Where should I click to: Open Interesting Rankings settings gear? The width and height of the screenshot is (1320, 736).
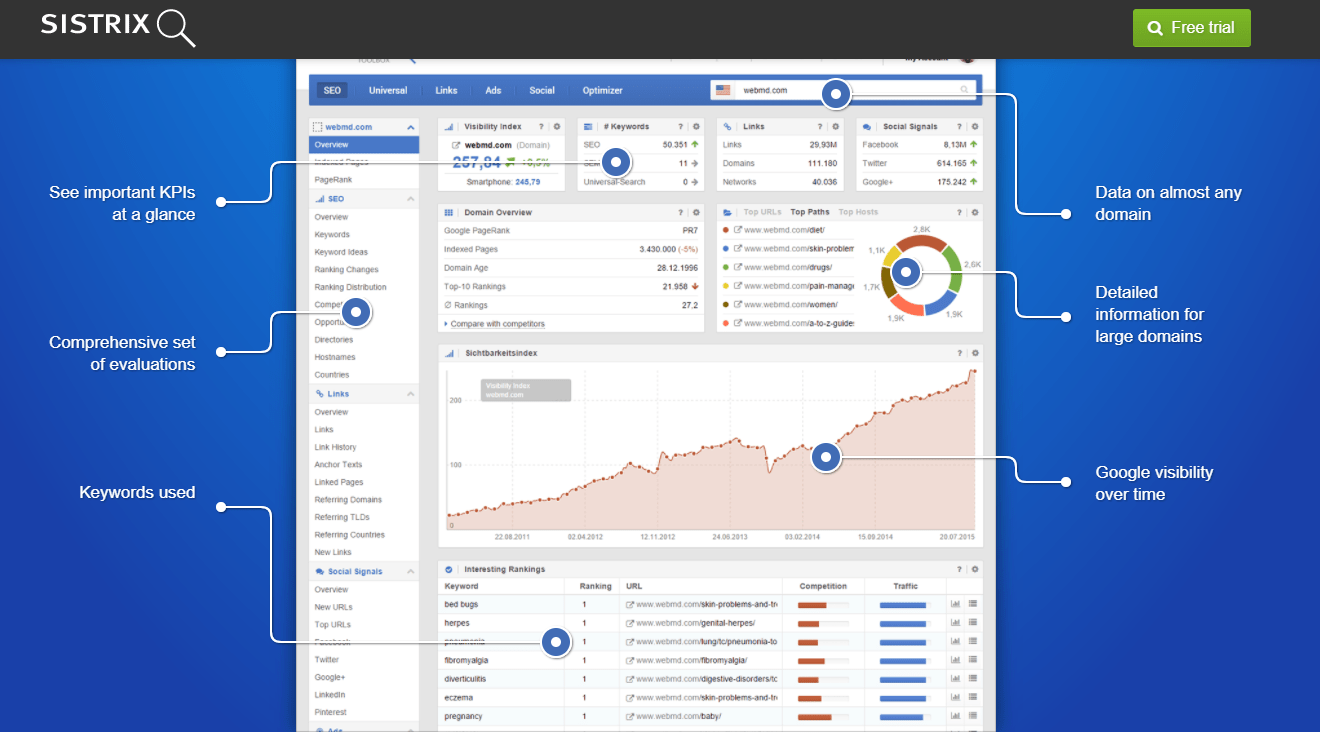pos(975,569)
